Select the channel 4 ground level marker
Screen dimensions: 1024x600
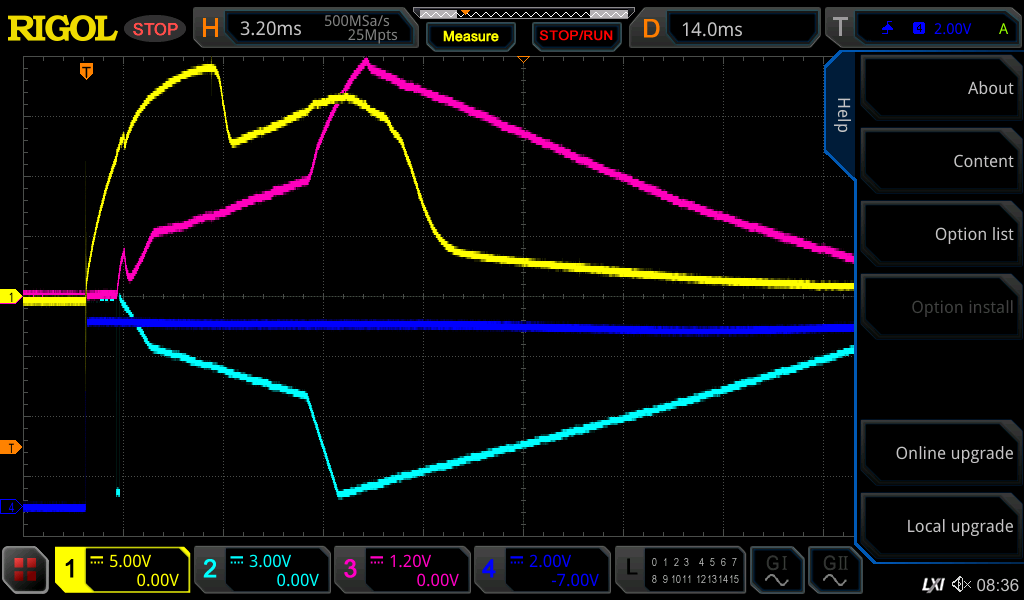click(x=12, y=507)
